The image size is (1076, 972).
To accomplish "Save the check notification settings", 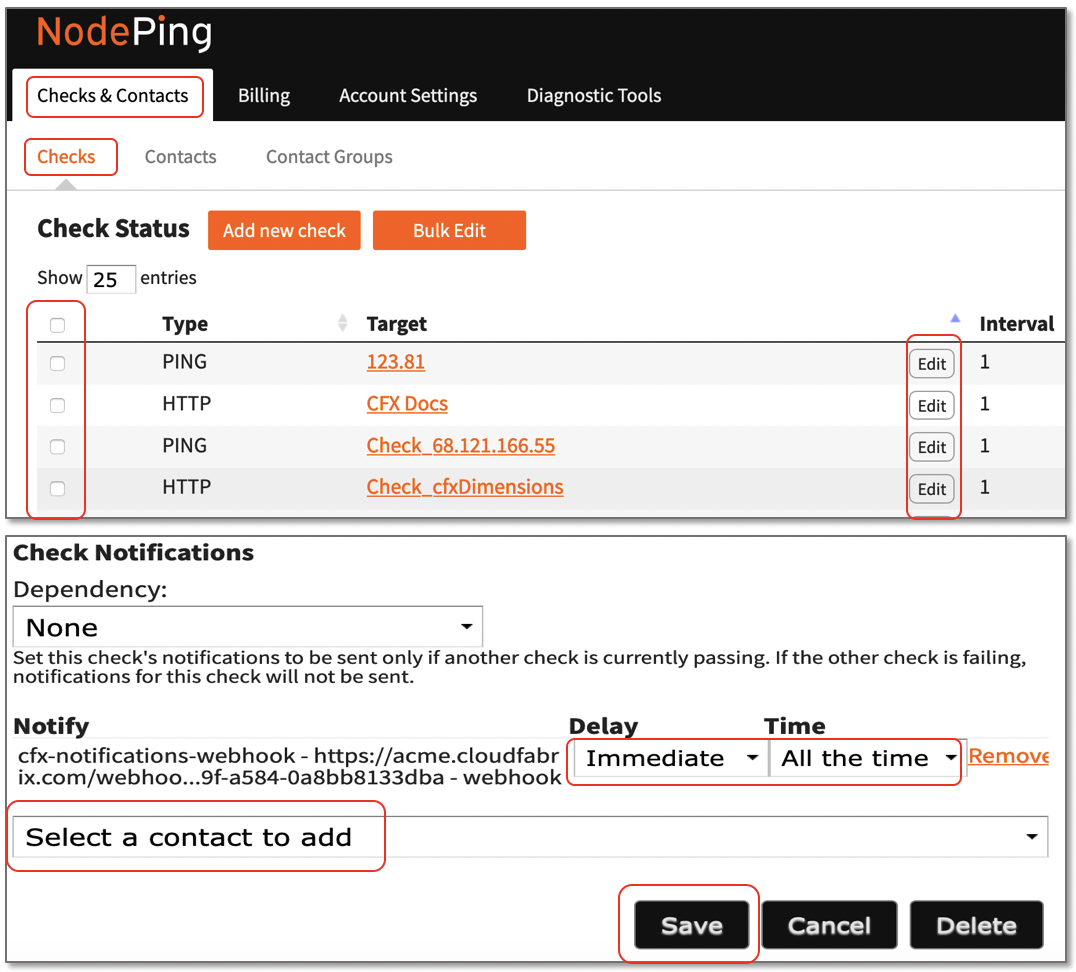I will pos(691,925).
